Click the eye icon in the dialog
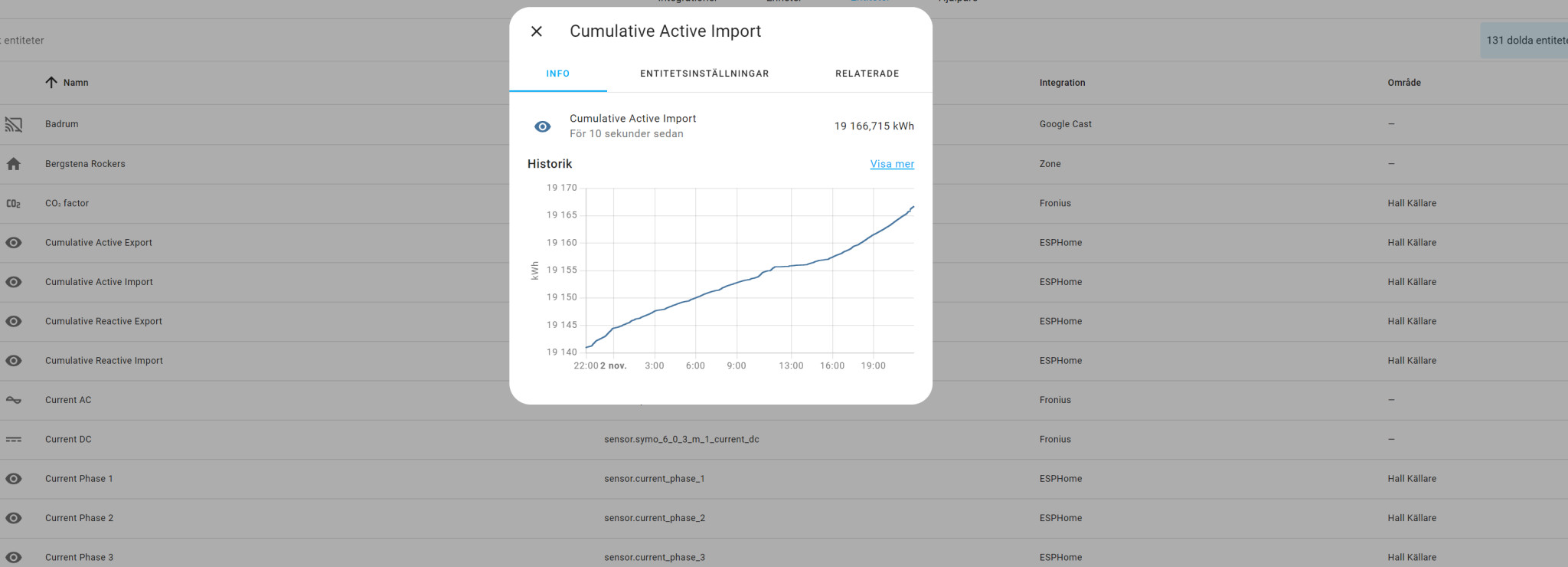This screenshot has width=1568, height=567. tap(543, 126)
